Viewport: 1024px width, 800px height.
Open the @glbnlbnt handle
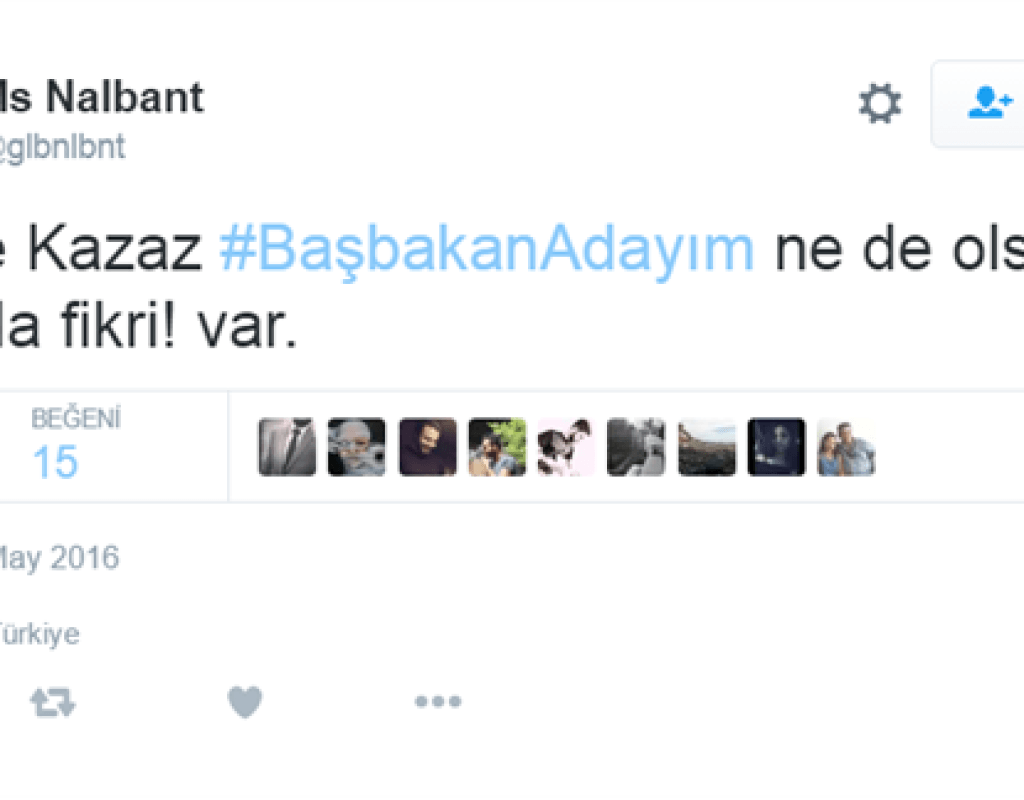click(x=62, y=147)
